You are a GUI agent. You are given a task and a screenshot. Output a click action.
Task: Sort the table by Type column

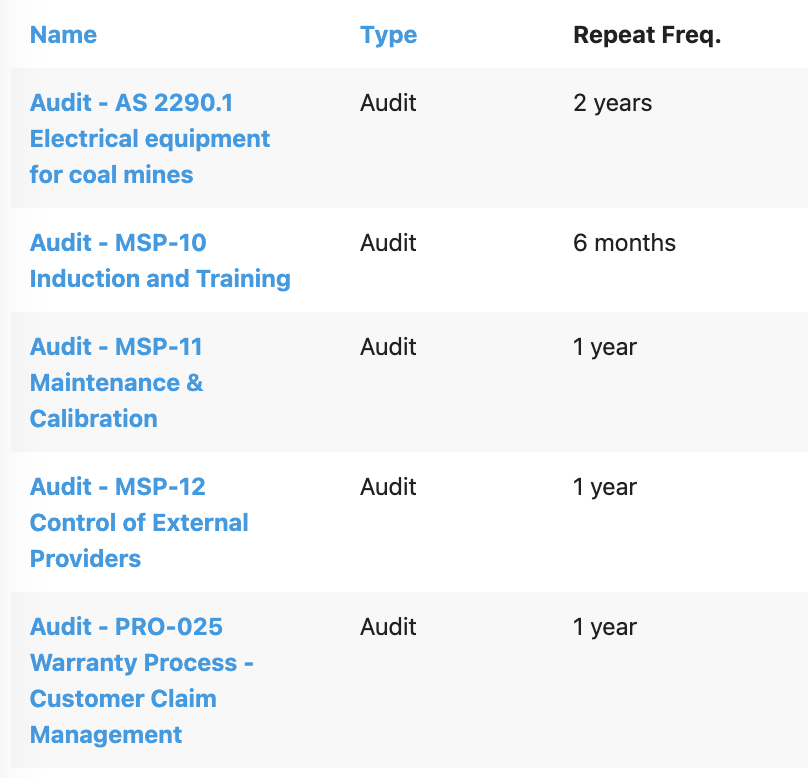tap(388, 35)
